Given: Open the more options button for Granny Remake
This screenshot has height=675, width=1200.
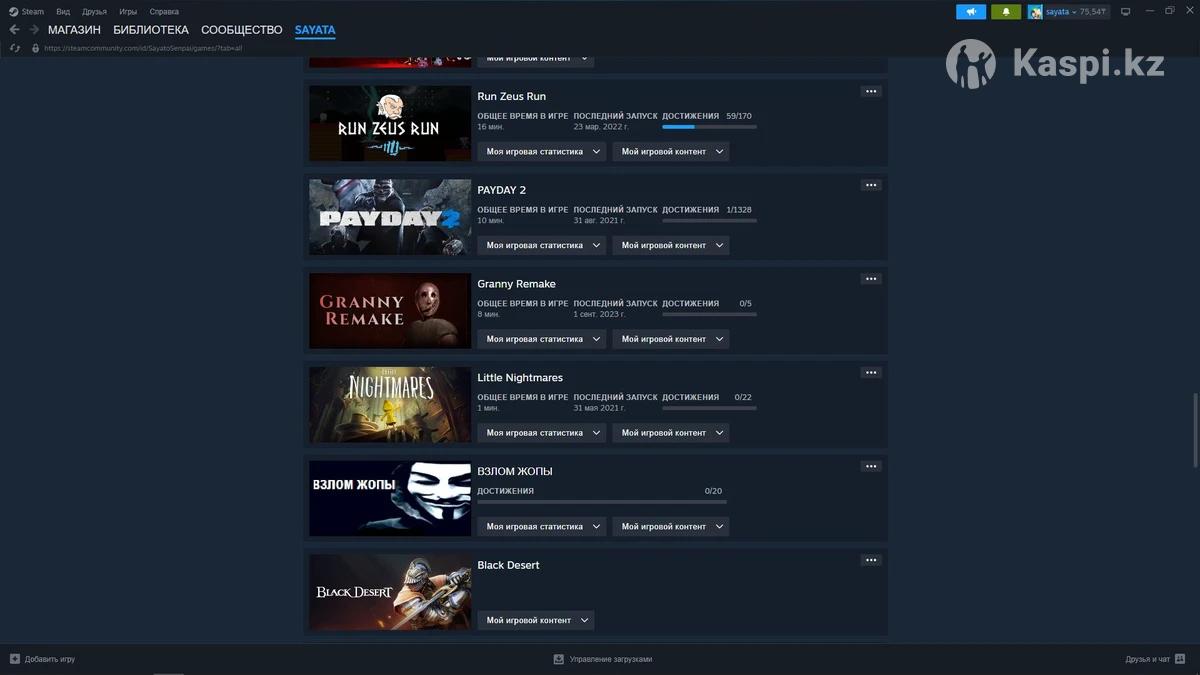Looking at the screenshot, I should pos(871,279).
